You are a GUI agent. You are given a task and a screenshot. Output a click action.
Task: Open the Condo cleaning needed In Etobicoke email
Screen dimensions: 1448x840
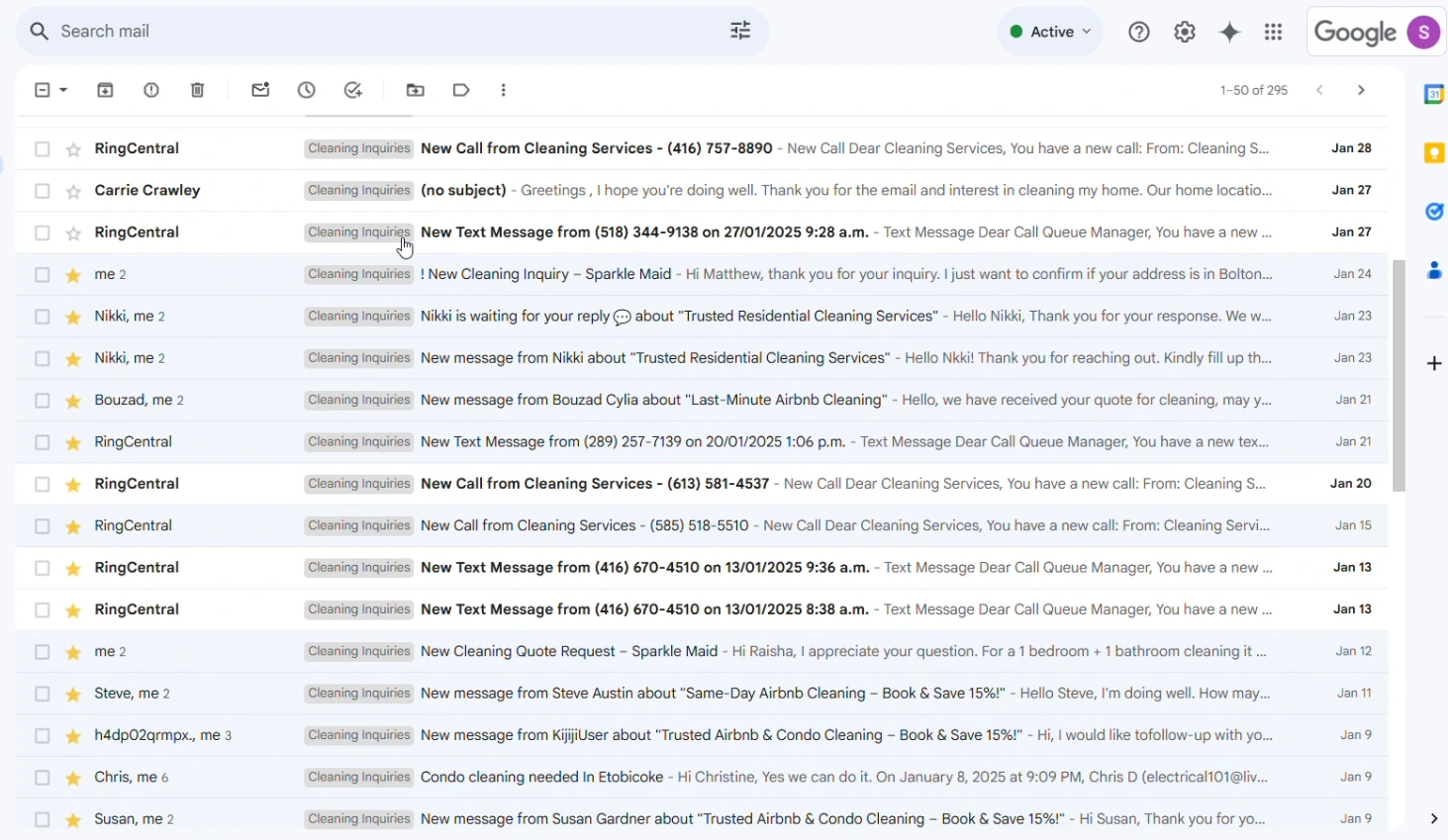(702, 778)
